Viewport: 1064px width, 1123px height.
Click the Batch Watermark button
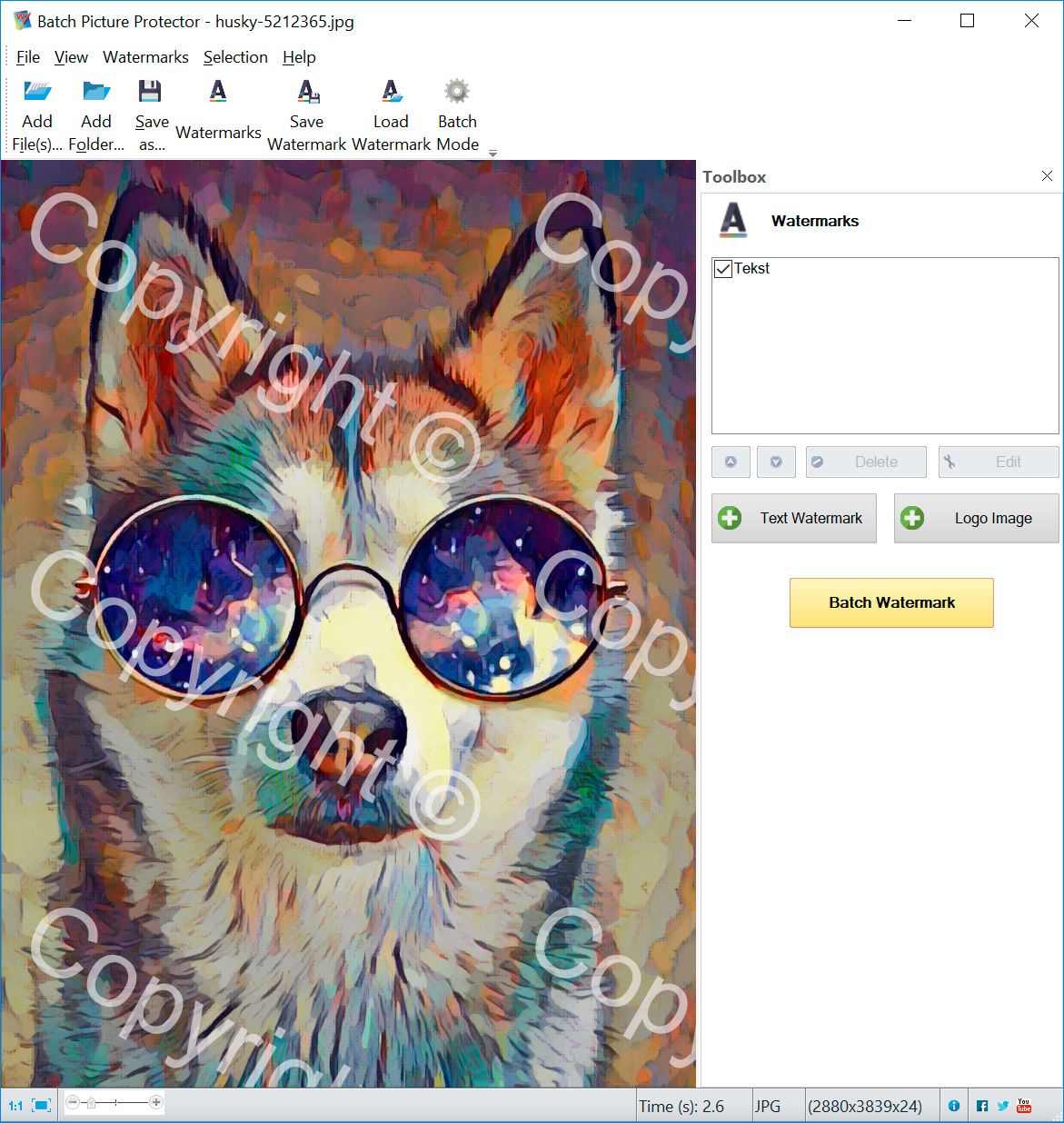coord(890,602)
